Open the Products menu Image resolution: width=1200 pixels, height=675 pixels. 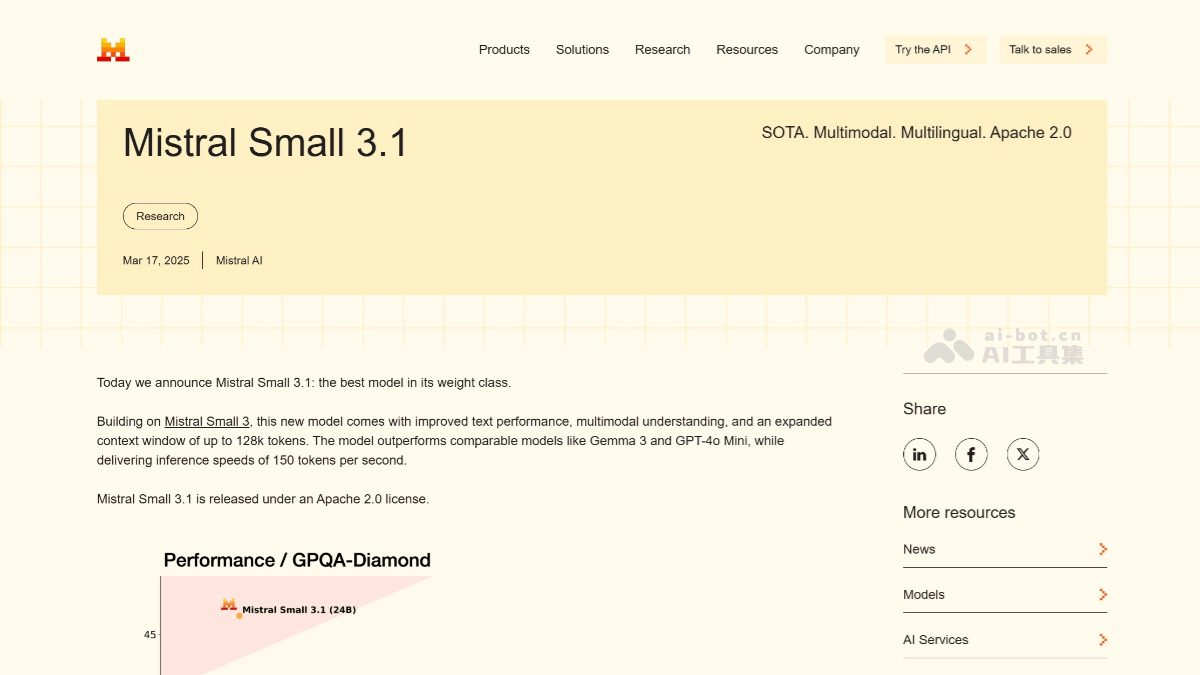coord(504,49)
